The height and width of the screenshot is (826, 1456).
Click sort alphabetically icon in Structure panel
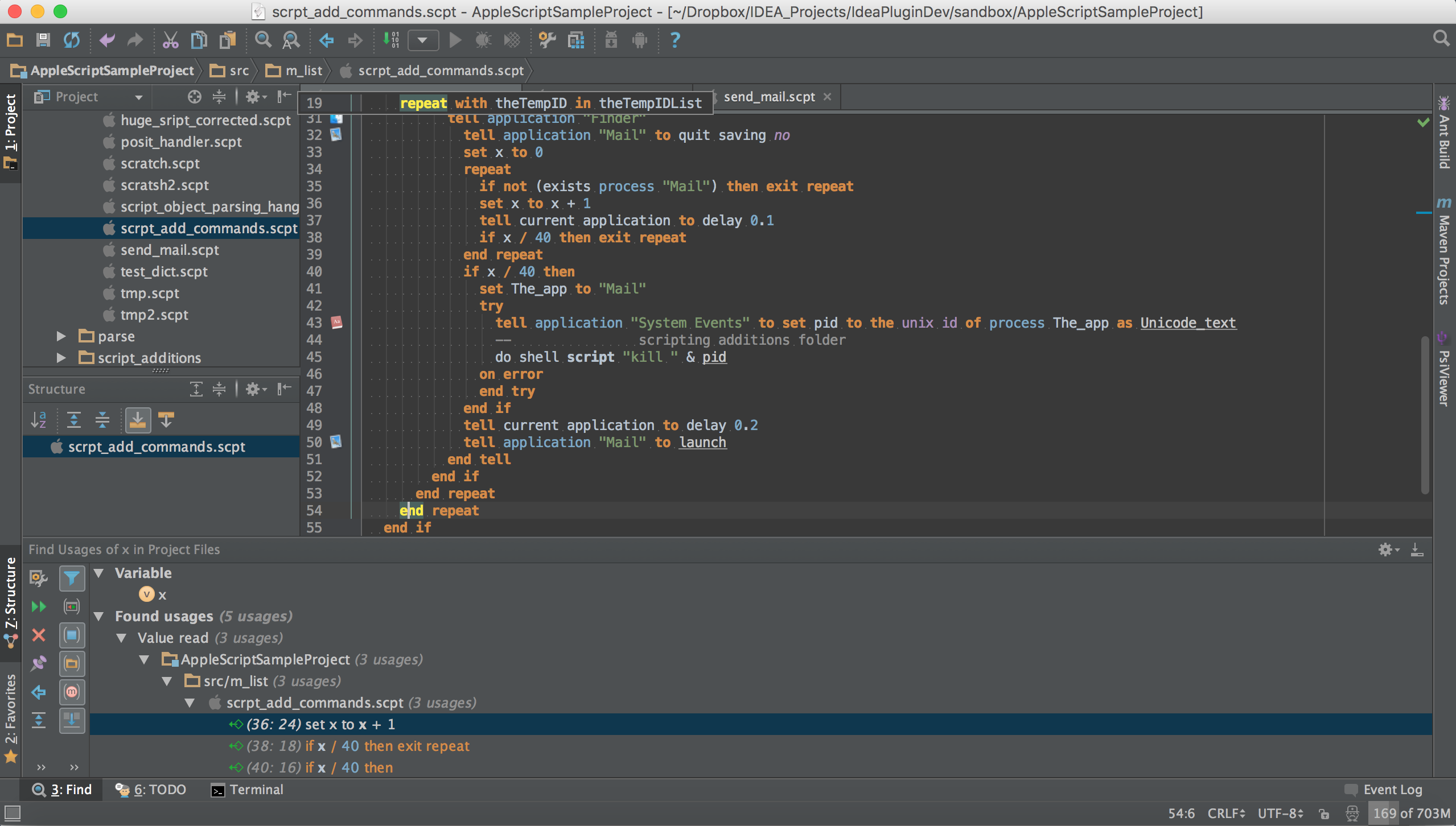(38, 420)
